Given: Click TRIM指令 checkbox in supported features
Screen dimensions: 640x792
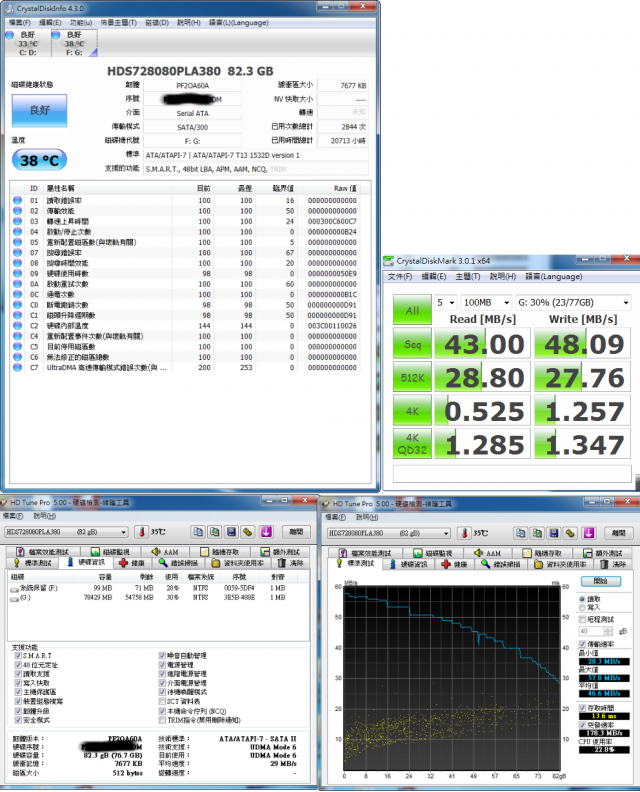Looking at the screenshot, I should tap(162, 720).
